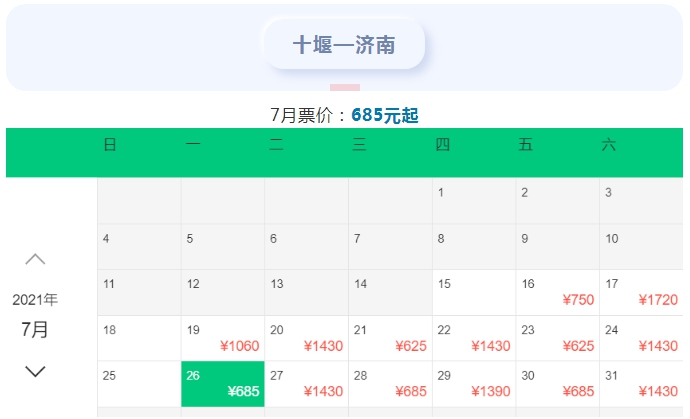The image size is (690, 419).
Task: Click the 日 Sunday column header
Action: [x=110, y=144]
